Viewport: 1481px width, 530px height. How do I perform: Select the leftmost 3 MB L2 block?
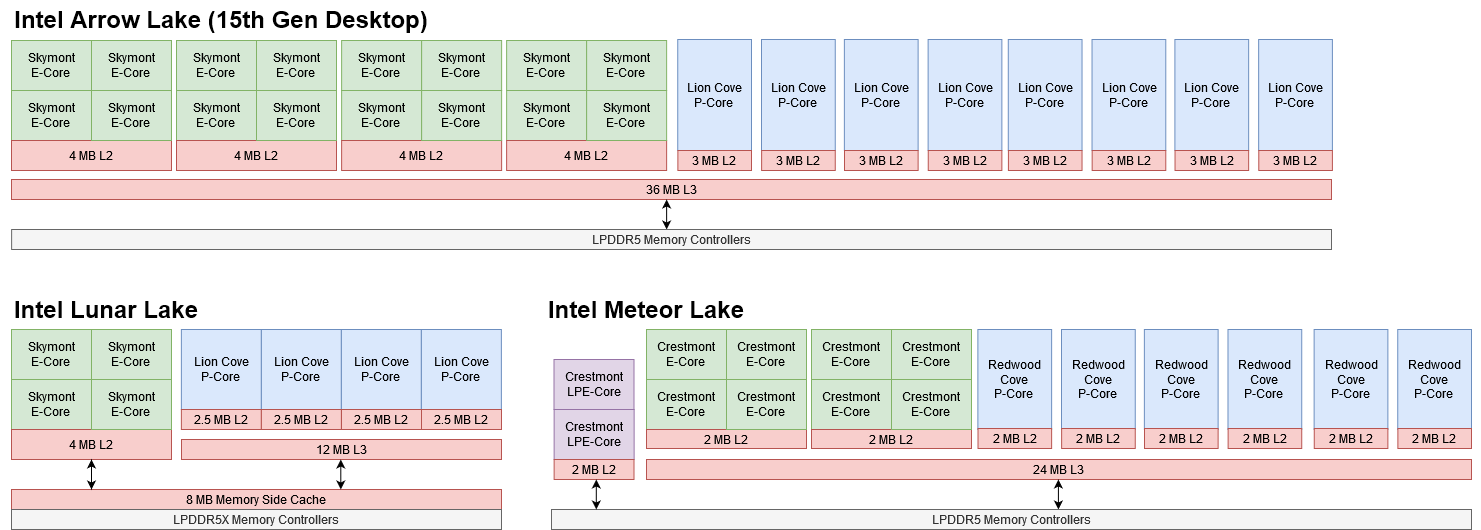(x=714, y=160)
